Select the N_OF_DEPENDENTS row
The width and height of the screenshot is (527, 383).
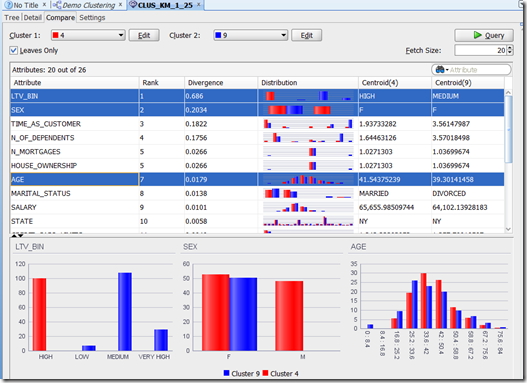(257, 138)
